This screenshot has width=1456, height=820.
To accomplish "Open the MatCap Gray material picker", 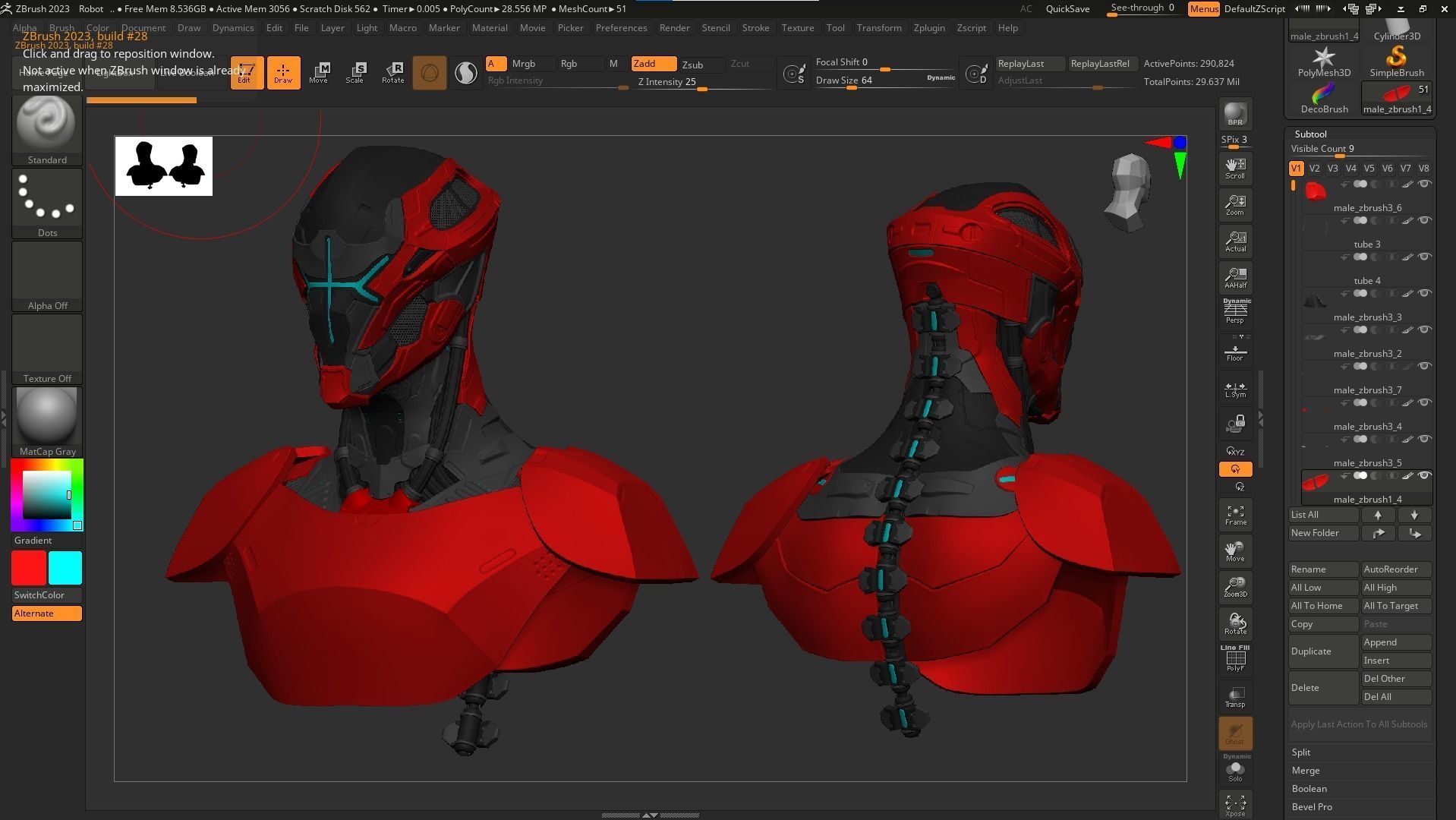I will pos(46,416).
